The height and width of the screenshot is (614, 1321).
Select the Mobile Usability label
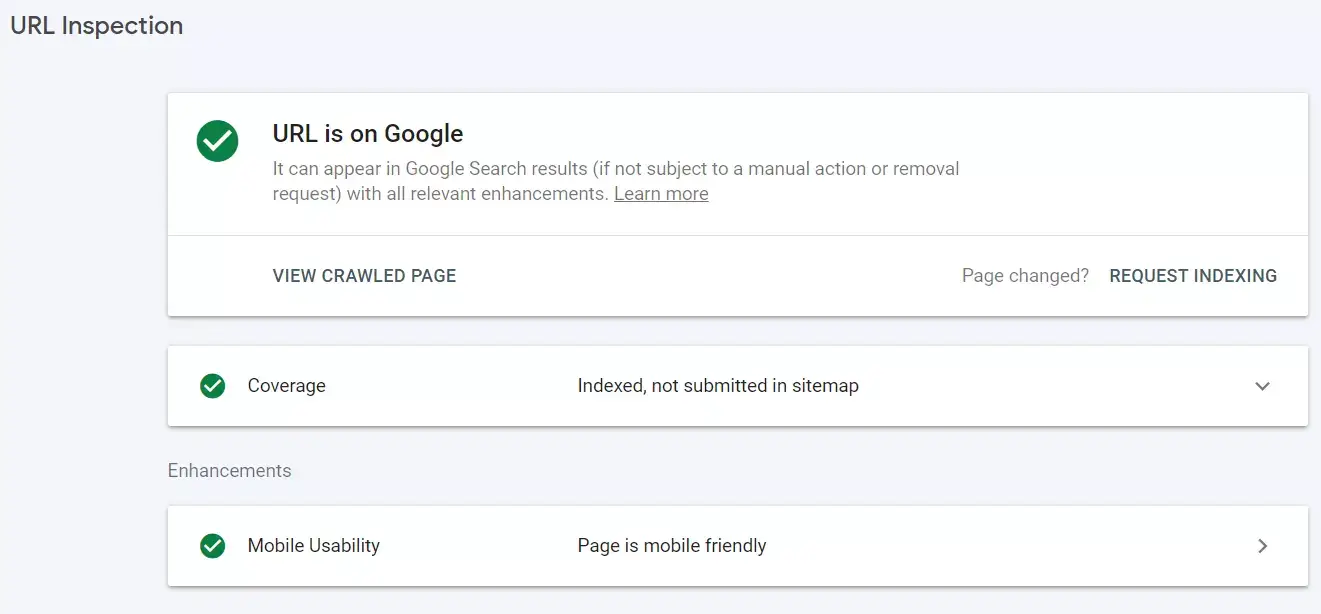pos(314,546)
